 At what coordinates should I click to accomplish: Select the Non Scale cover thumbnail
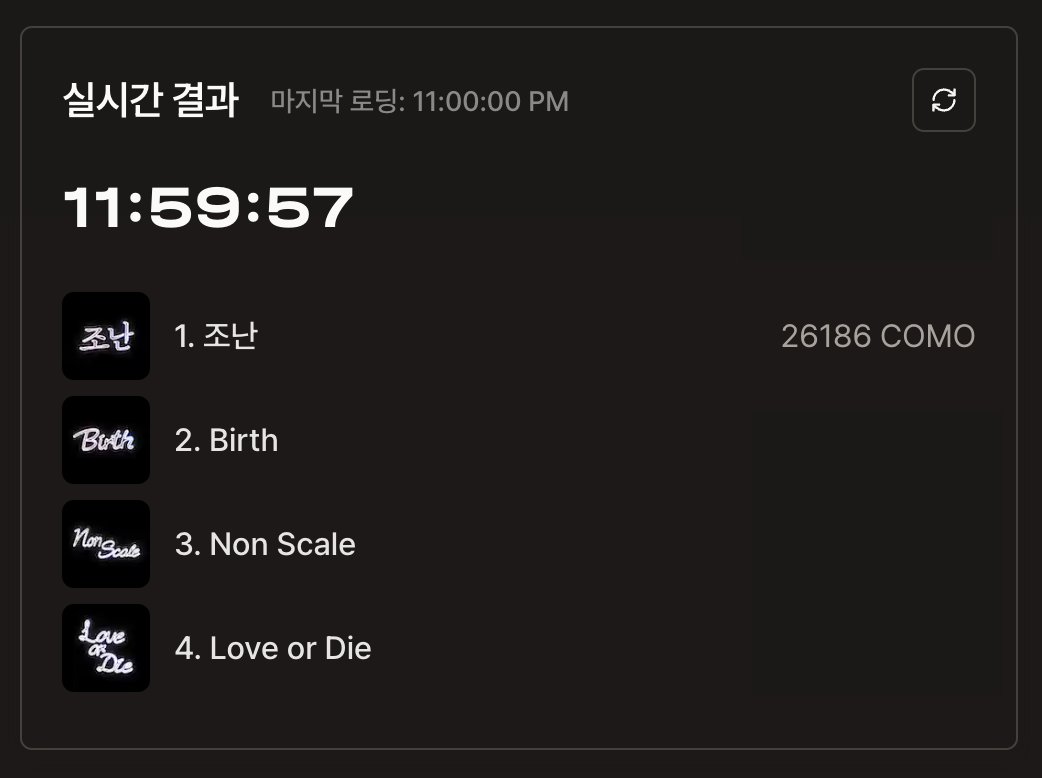tap(106, 544)
